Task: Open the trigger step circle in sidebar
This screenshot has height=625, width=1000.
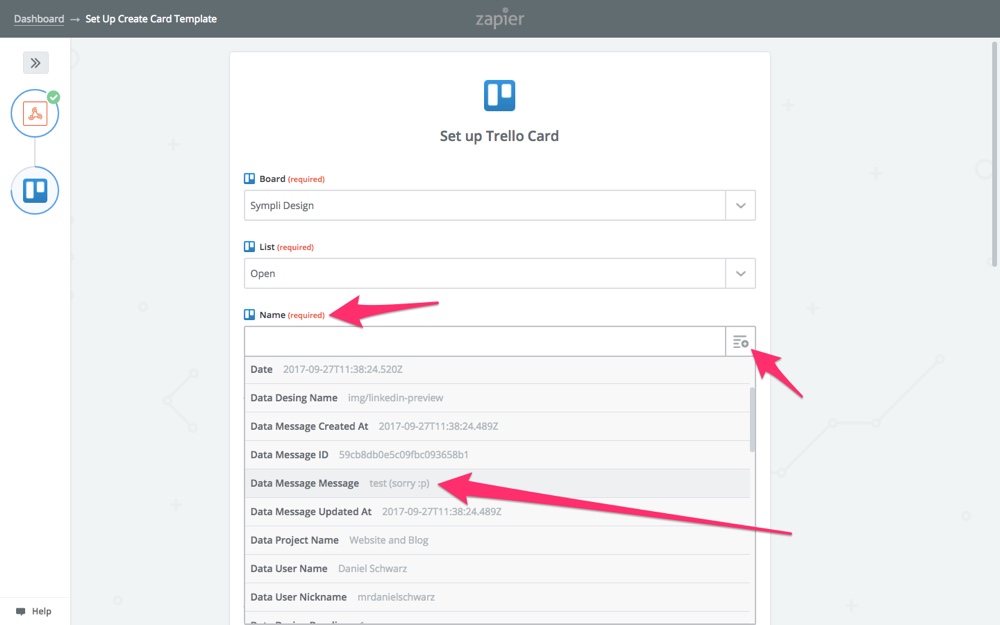Action: [x=34, y=114]
